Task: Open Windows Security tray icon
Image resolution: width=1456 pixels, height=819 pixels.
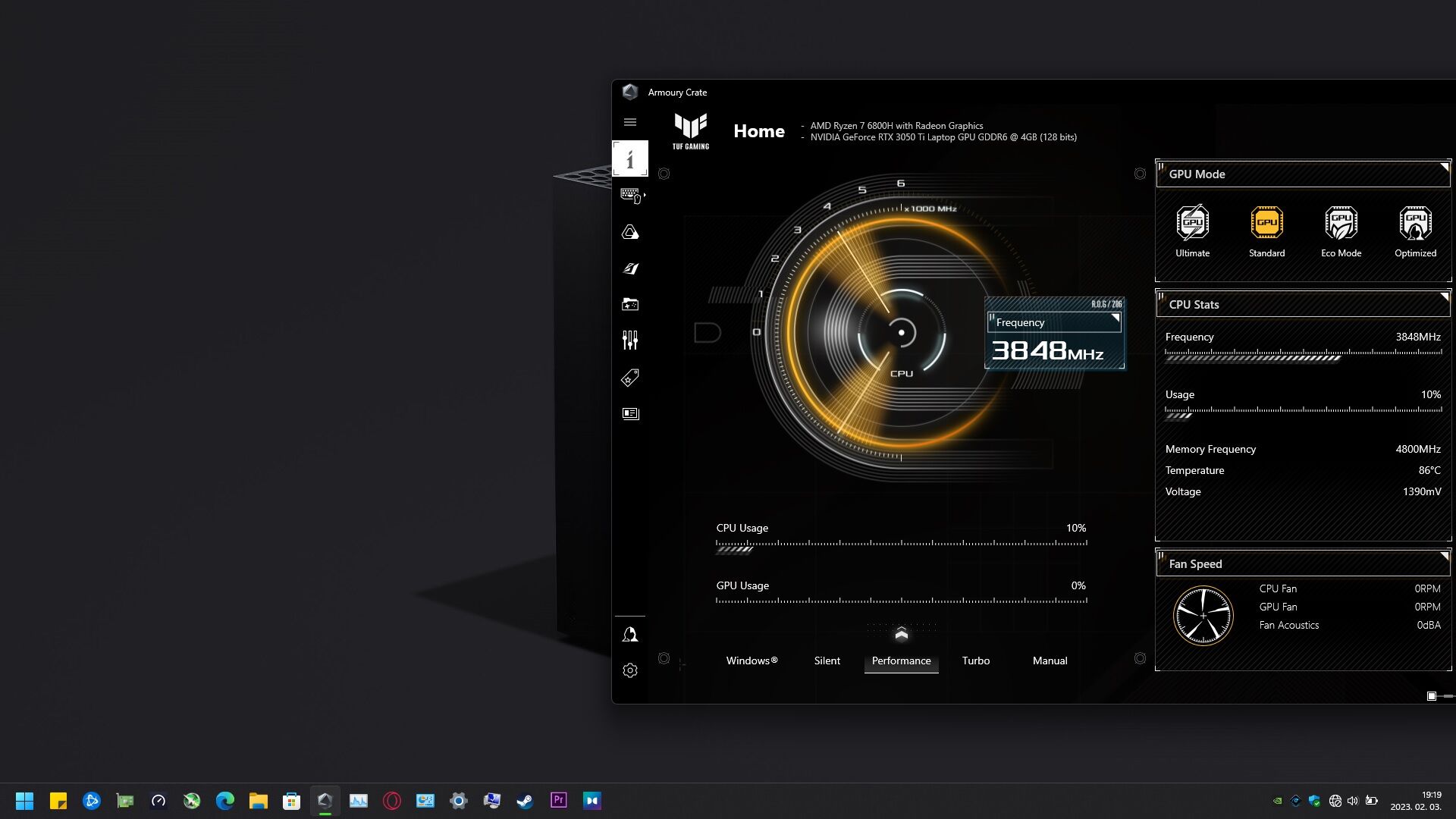Action: click(x=1315, y=801)
